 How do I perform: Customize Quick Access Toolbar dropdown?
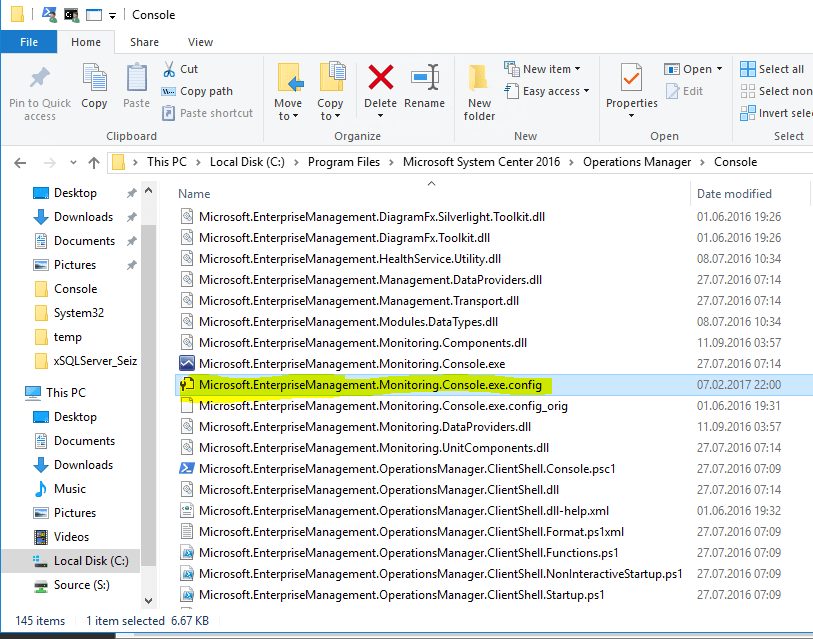tap(113, 16)
